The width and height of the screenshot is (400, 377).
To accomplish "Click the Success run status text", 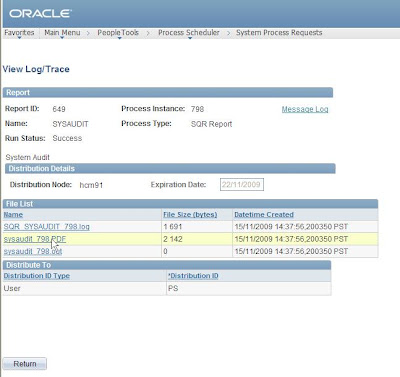I will tap(67, 138).
